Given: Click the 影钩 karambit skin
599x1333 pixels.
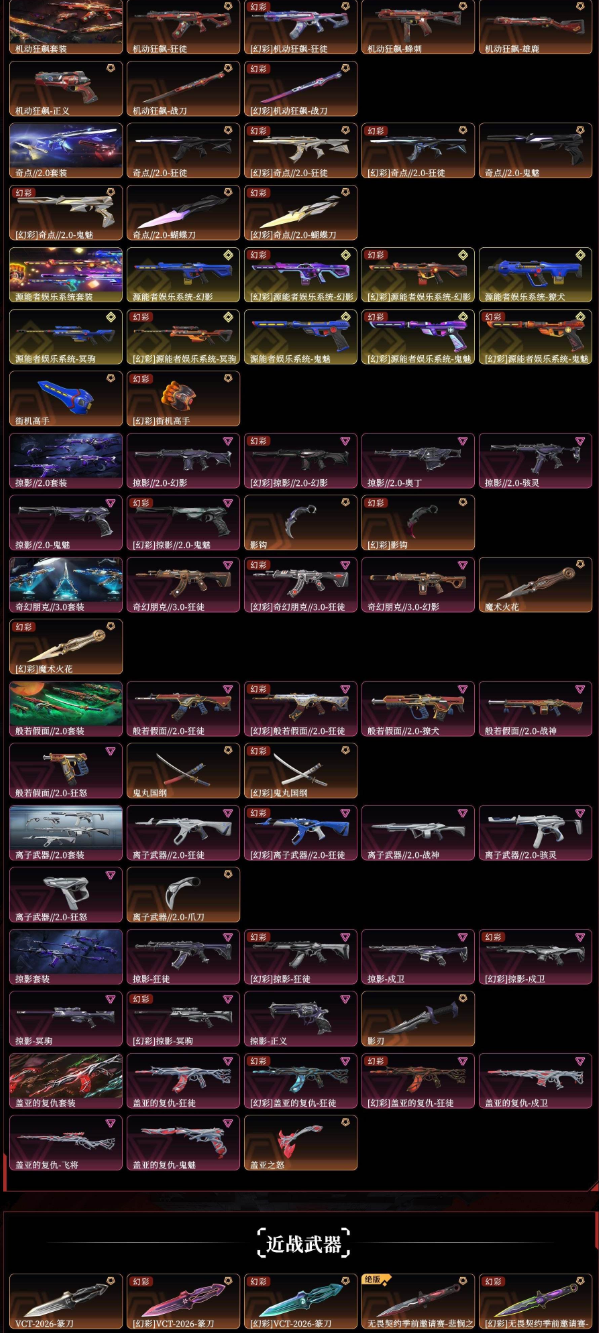Looking at the screenshot, I should click(301, 523).
